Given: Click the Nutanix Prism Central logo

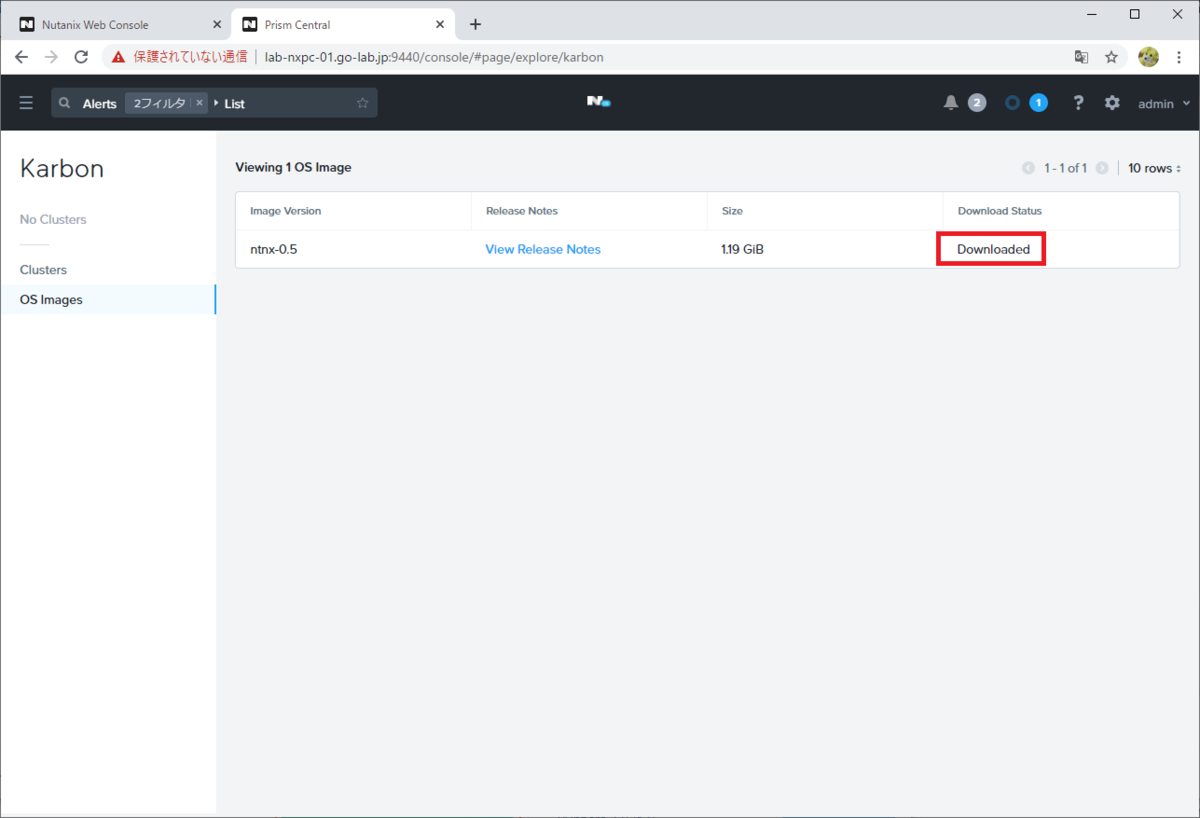Looking at the screenshot, I should (599, 101).
